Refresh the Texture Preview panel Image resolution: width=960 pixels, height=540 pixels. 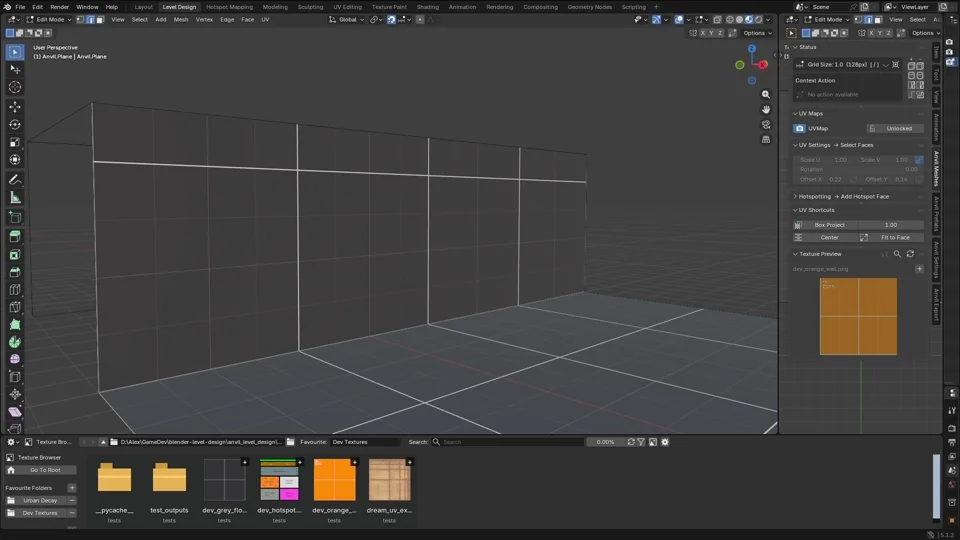910,254
